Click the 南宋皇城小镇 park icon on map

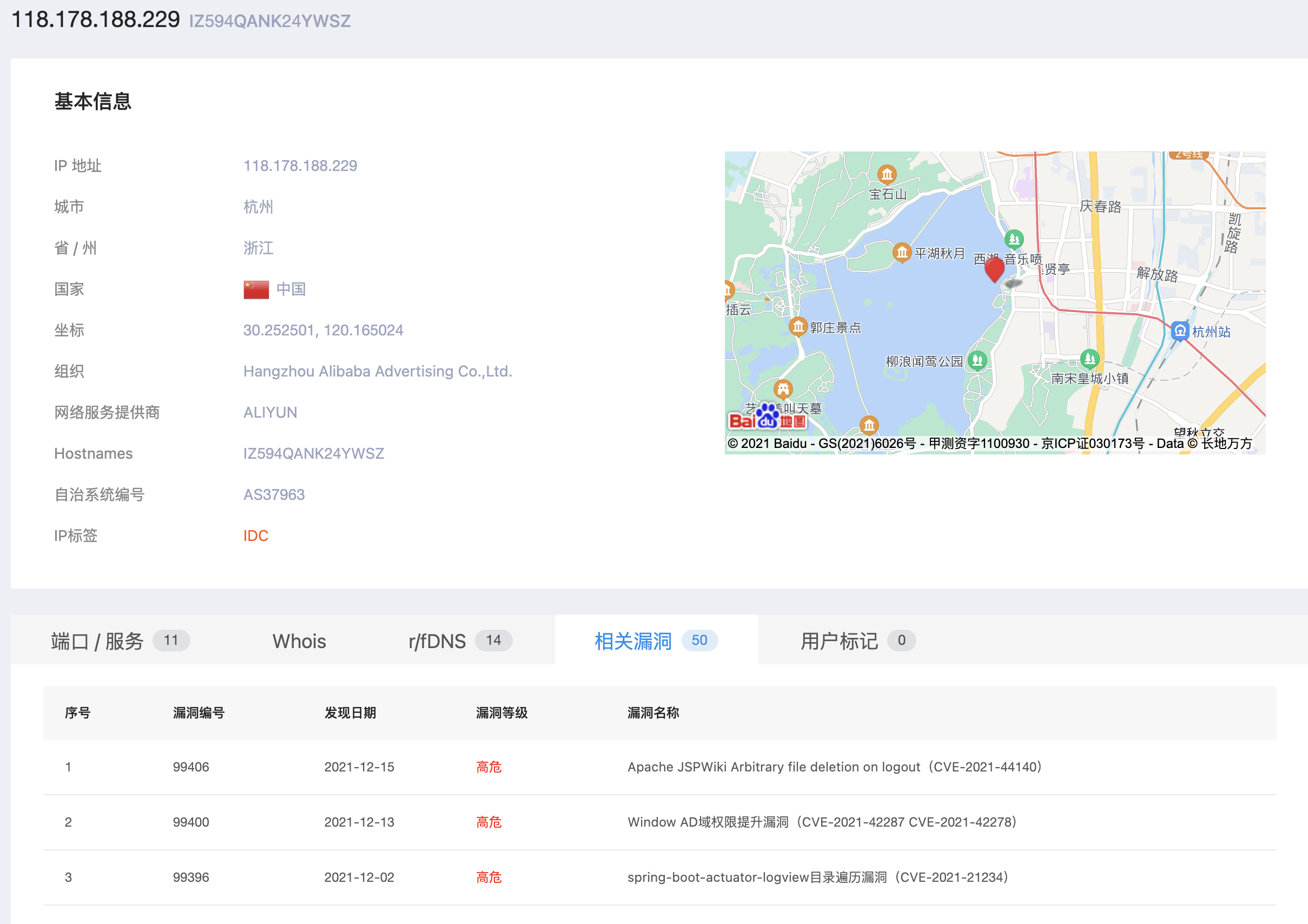tap(1089, 359)
